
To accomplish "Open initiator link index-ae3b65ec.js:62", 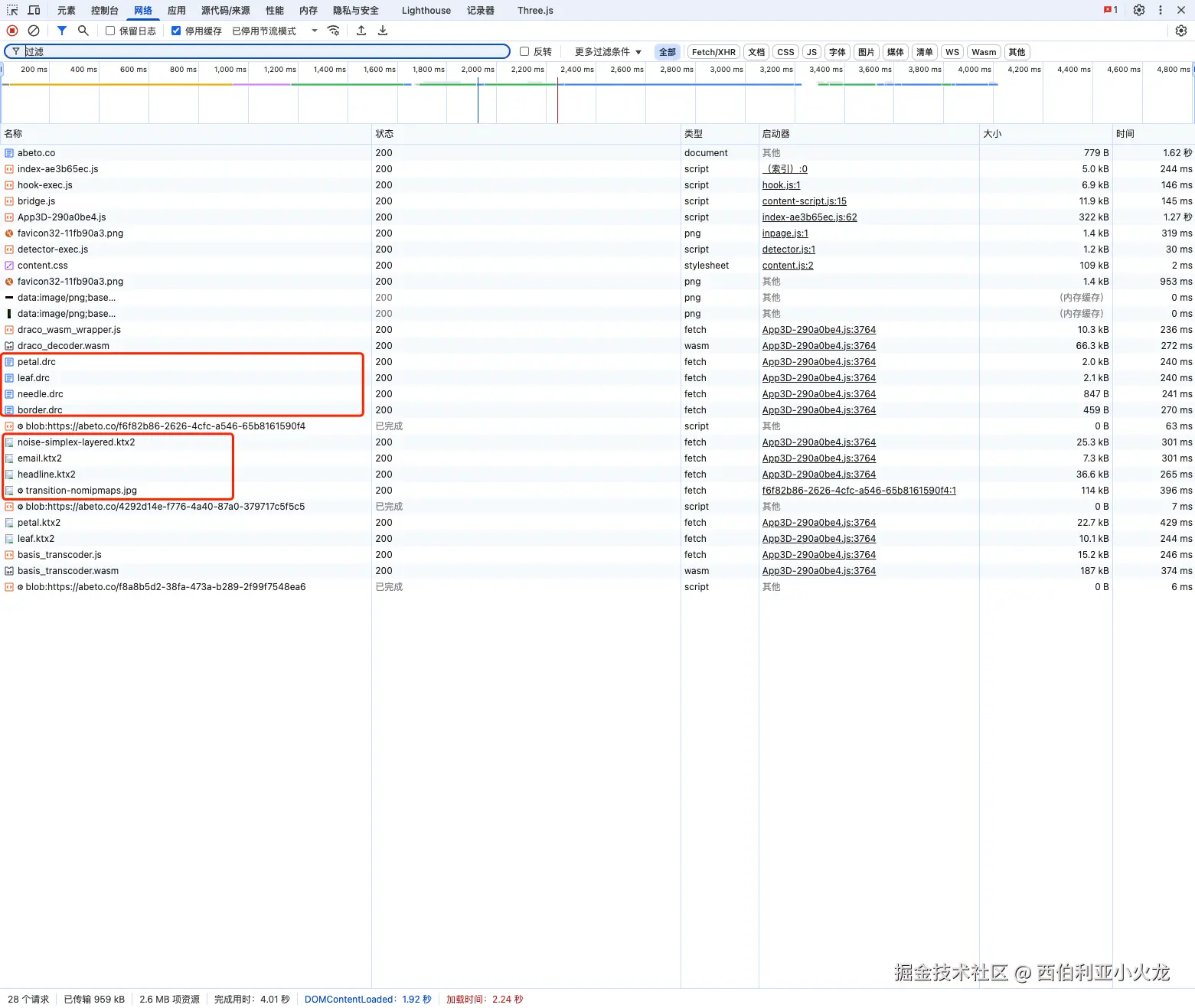I will point(809,217).
